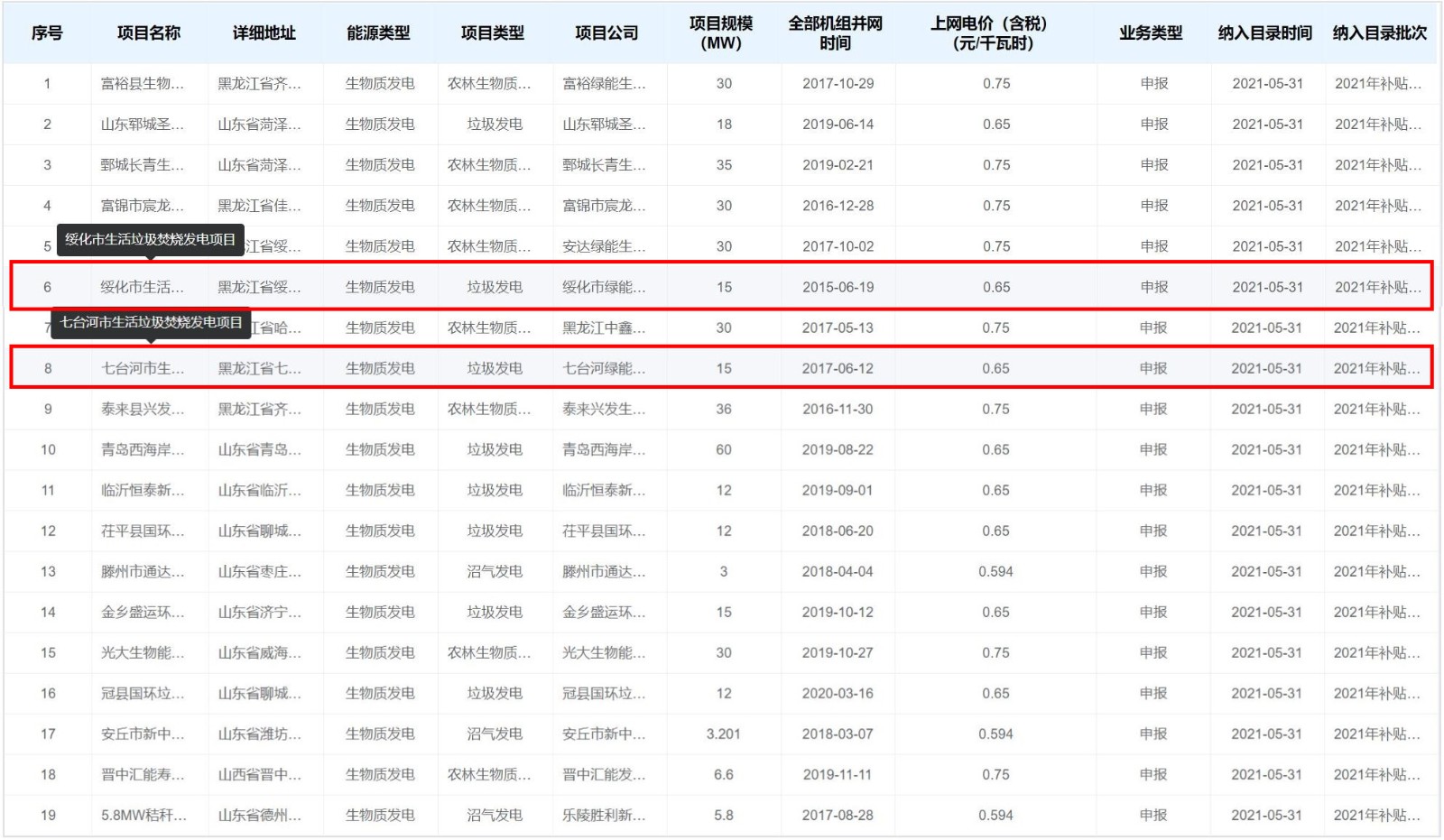
Task: Select project name 郓城长青生... in row 3
Action: [143, 165]
